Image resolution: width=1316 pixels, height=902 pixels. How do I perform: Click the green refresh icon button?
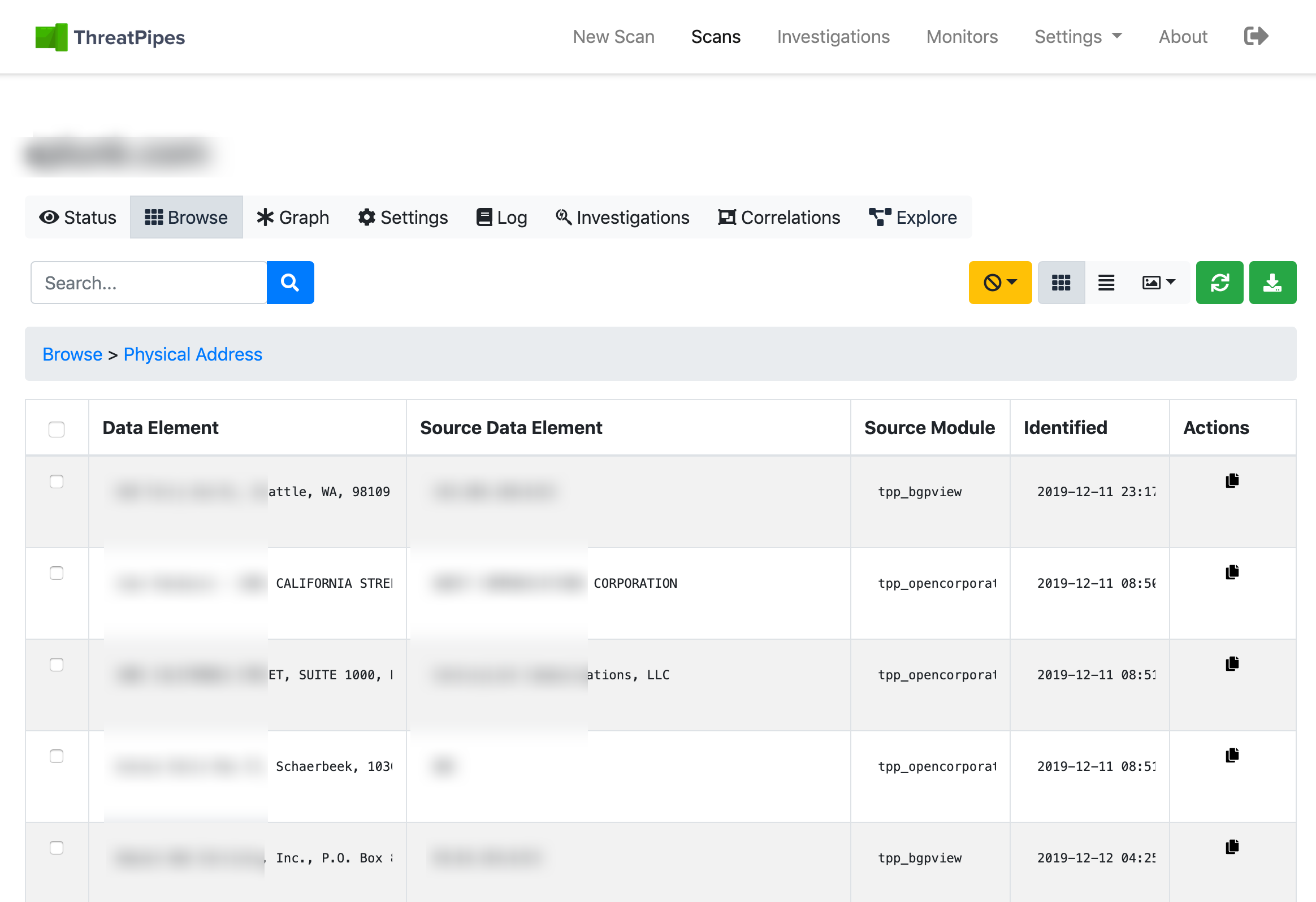pos(1219,283)
